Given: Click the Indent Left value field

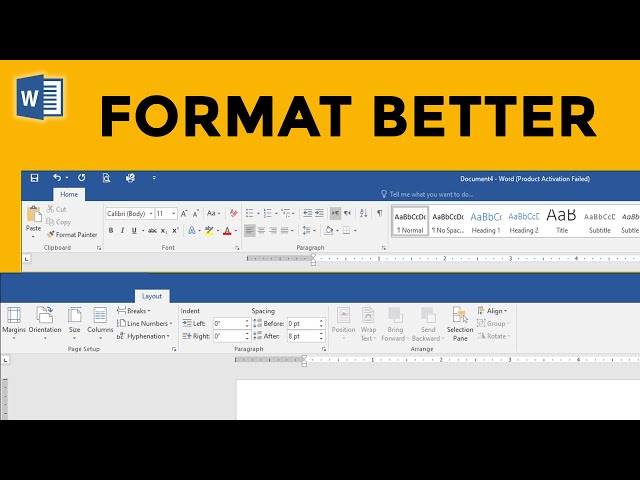Looking at the screenshot, I should click(231, 324).
